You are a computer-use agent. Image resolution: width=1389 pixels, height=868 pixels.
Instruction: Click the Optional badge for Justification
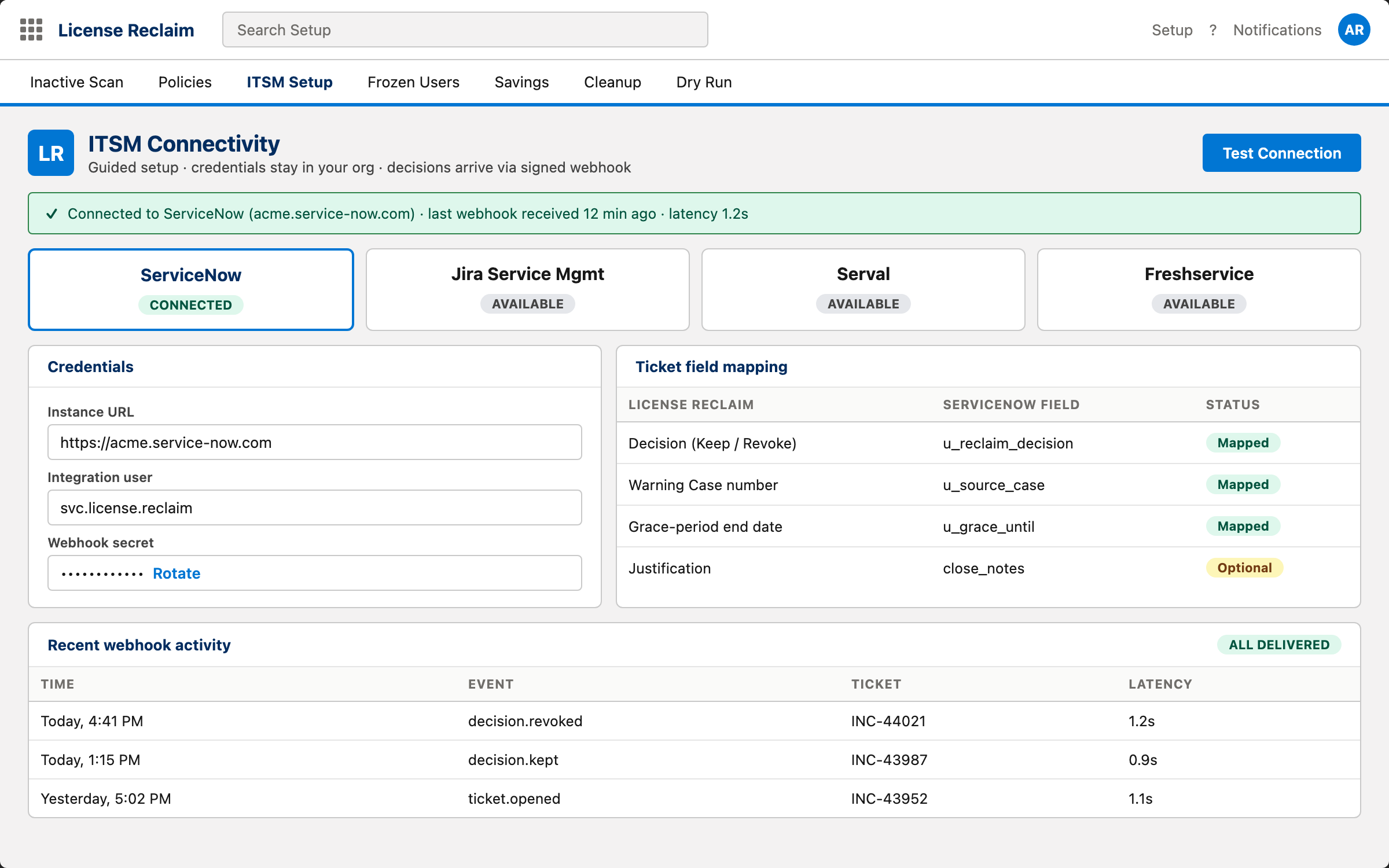click(x=1244, y=568)
